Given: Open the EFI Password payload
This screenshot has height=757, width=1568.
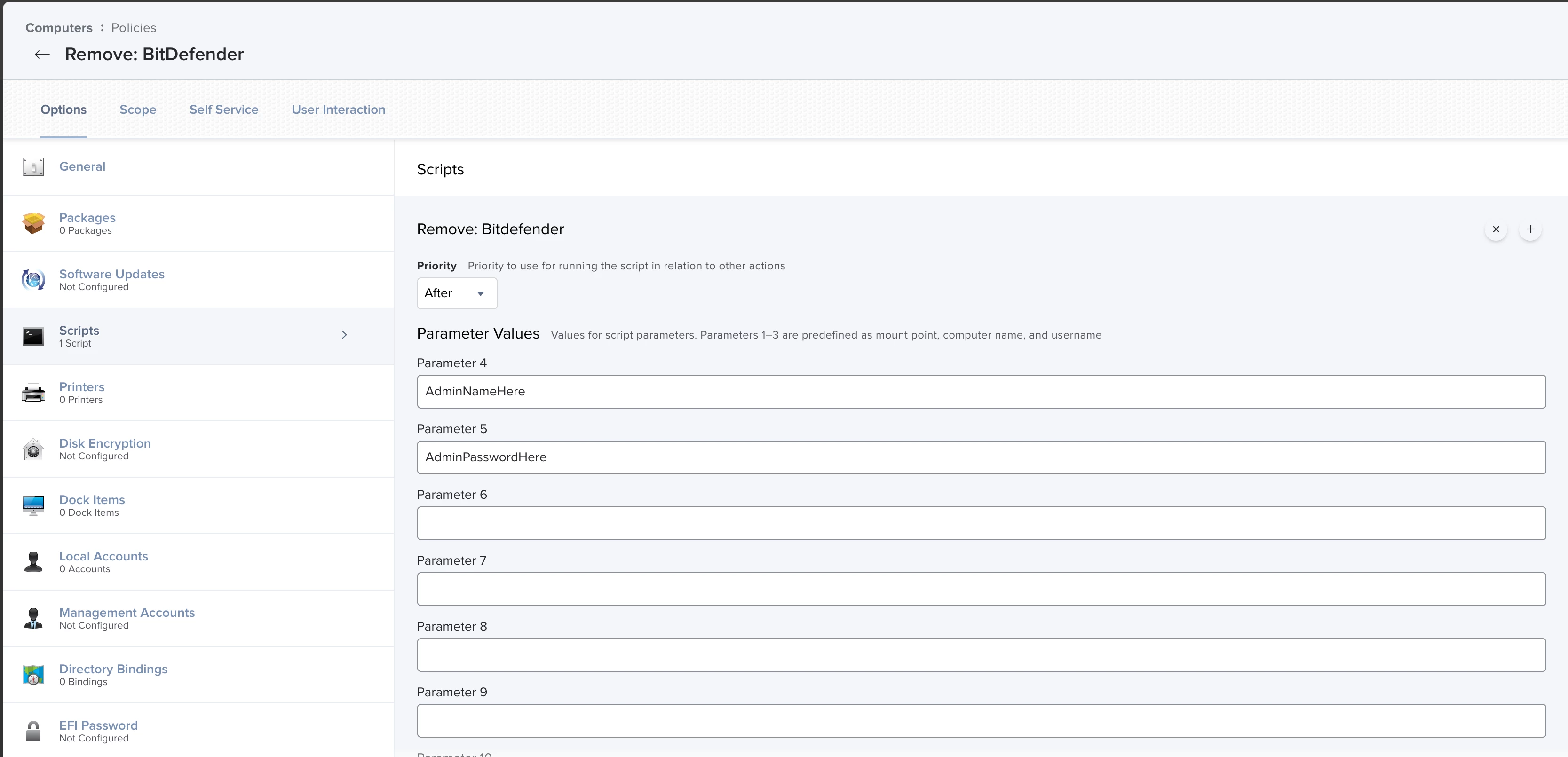Looking at the screenshot, I should (198, 730).
